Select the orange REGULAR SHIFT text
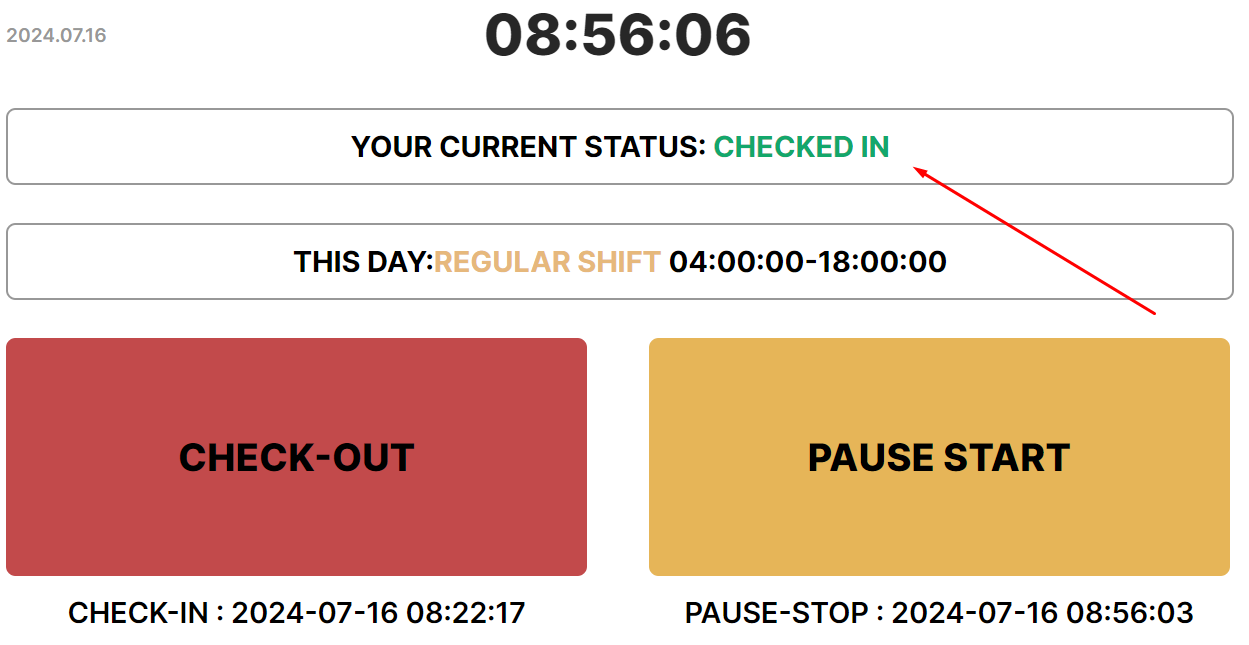 click(547, 262)
